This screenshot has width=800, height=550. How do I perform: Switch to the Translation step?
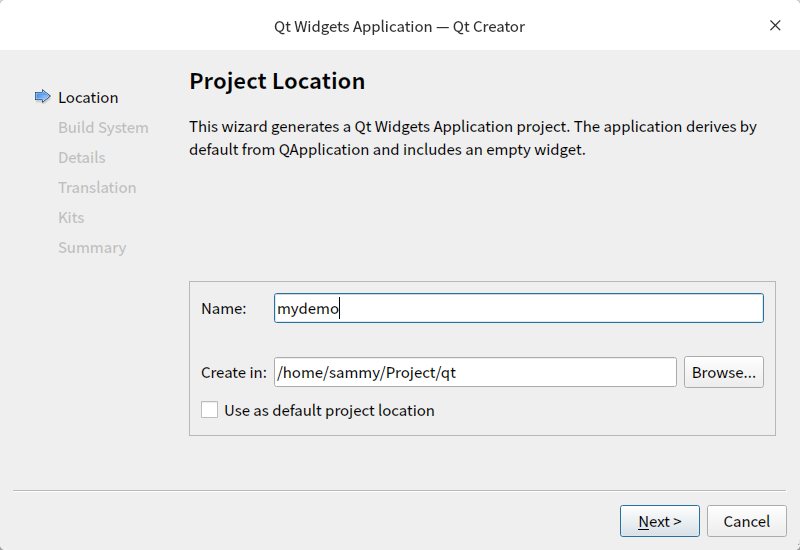(x=97, y=188)
